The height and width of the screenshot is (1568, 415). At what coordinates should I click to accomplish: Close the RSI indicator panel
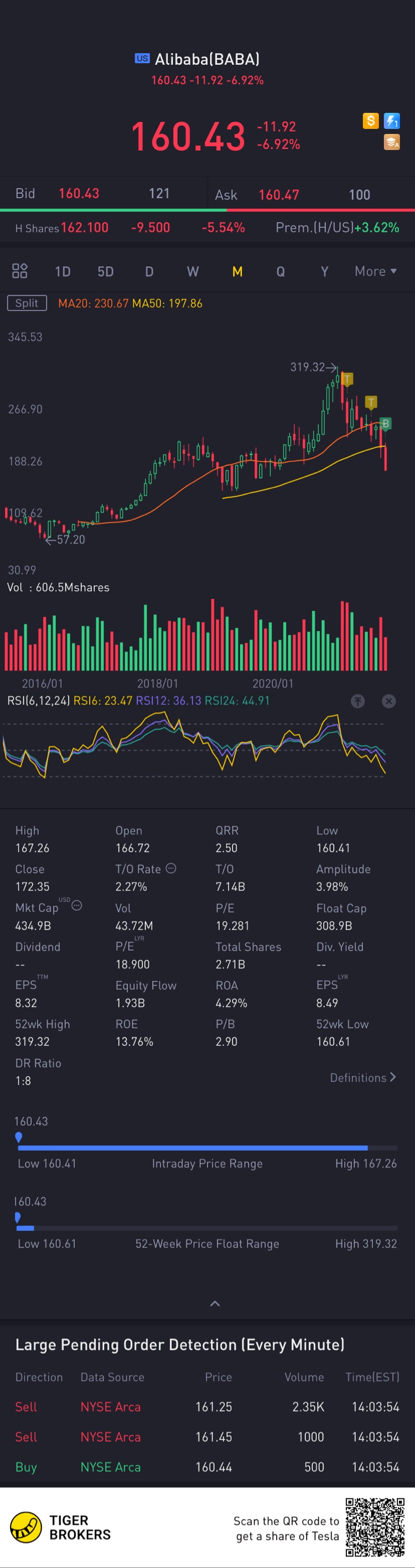389,701
